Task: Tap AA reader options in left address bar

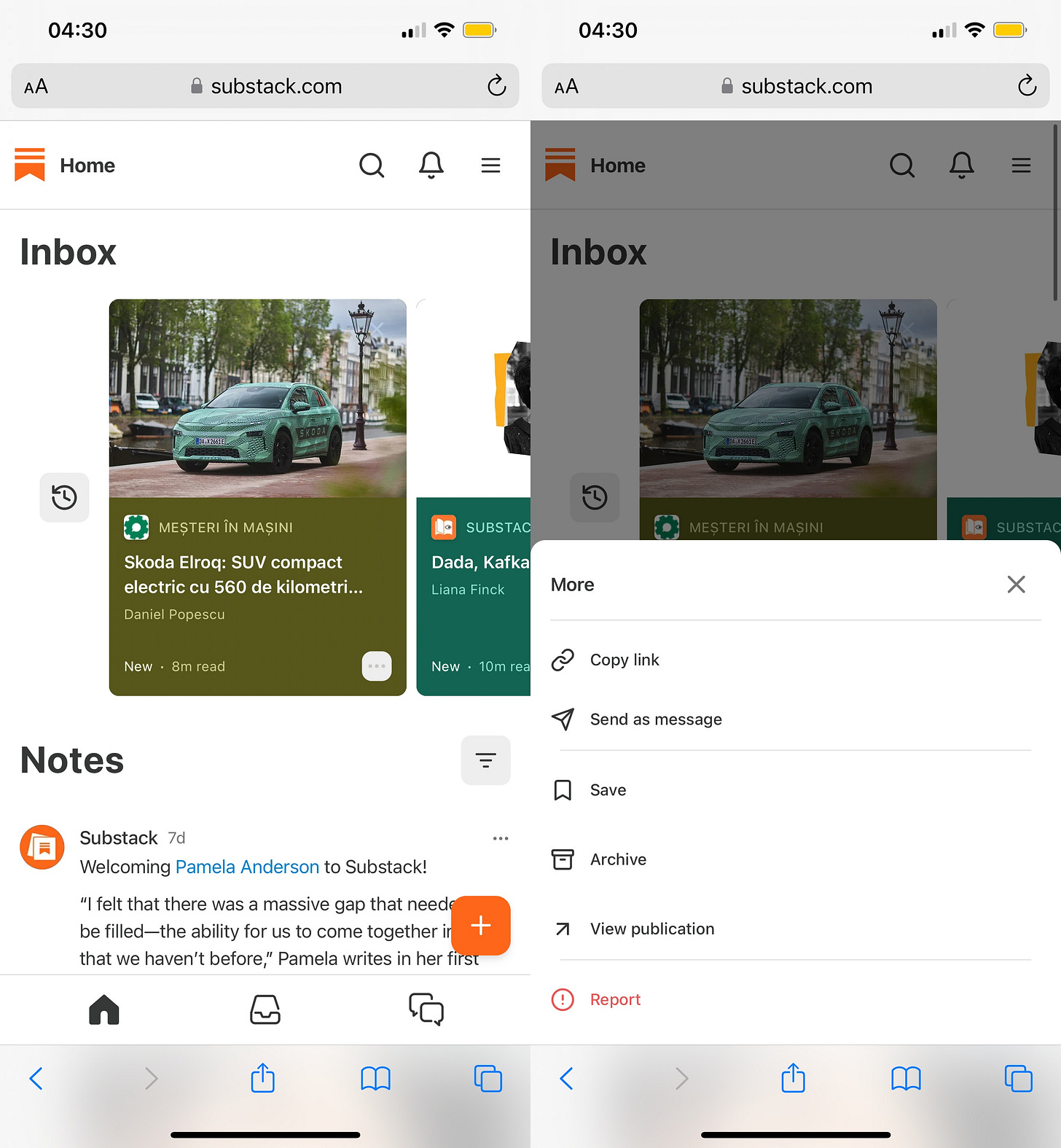Action: point(36,87)
